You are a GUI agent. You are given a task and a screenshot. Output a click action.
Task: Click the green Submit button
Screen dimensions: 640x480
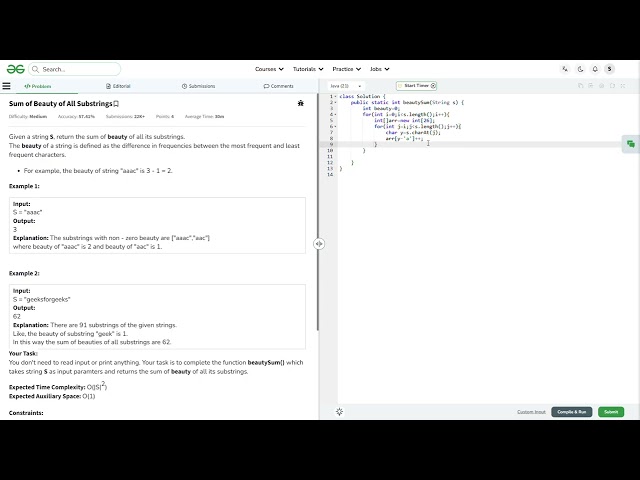point(611,412)
